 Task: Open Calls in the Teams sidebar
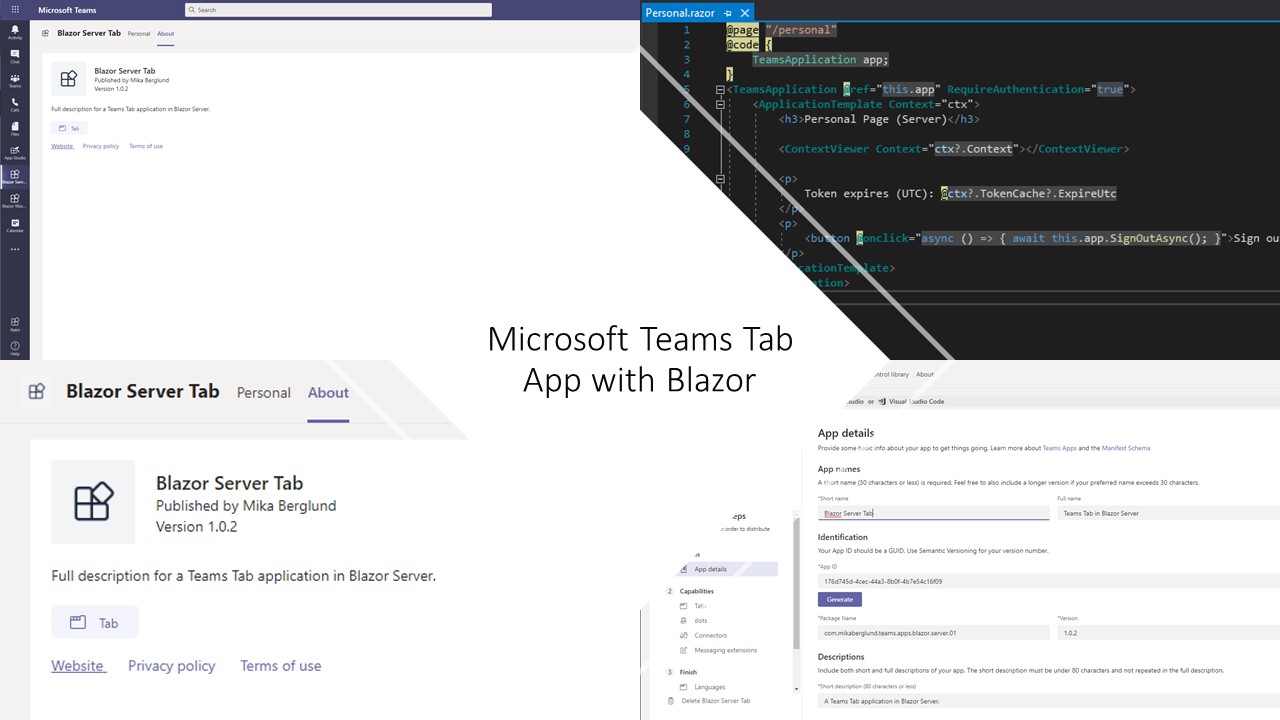(15, 104)
